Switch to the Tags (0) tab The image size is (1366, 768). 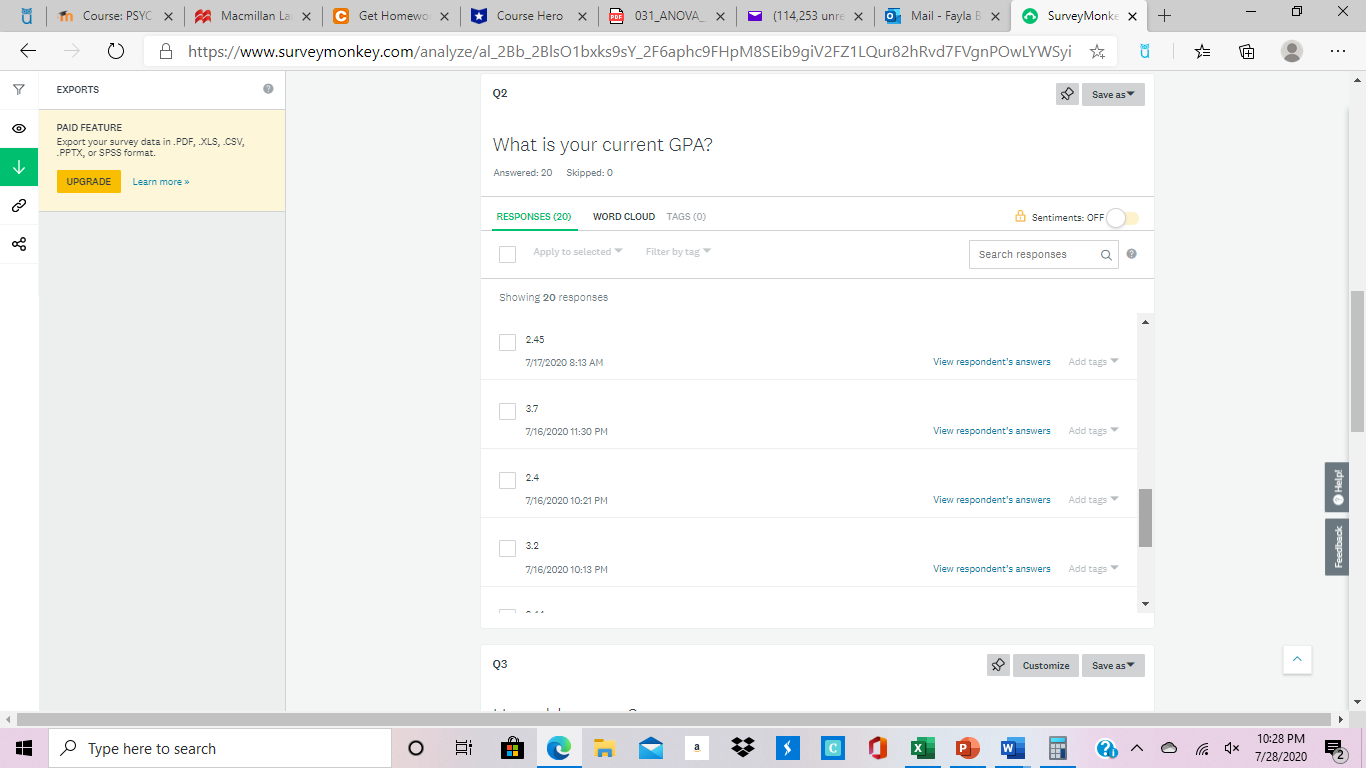tap(686, 216)
